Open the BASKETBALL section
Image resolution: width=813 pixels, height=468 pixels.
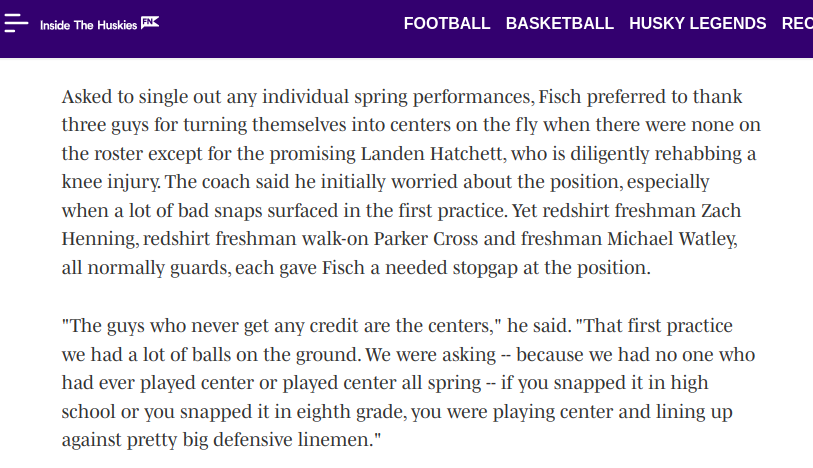tap(559, 24)
